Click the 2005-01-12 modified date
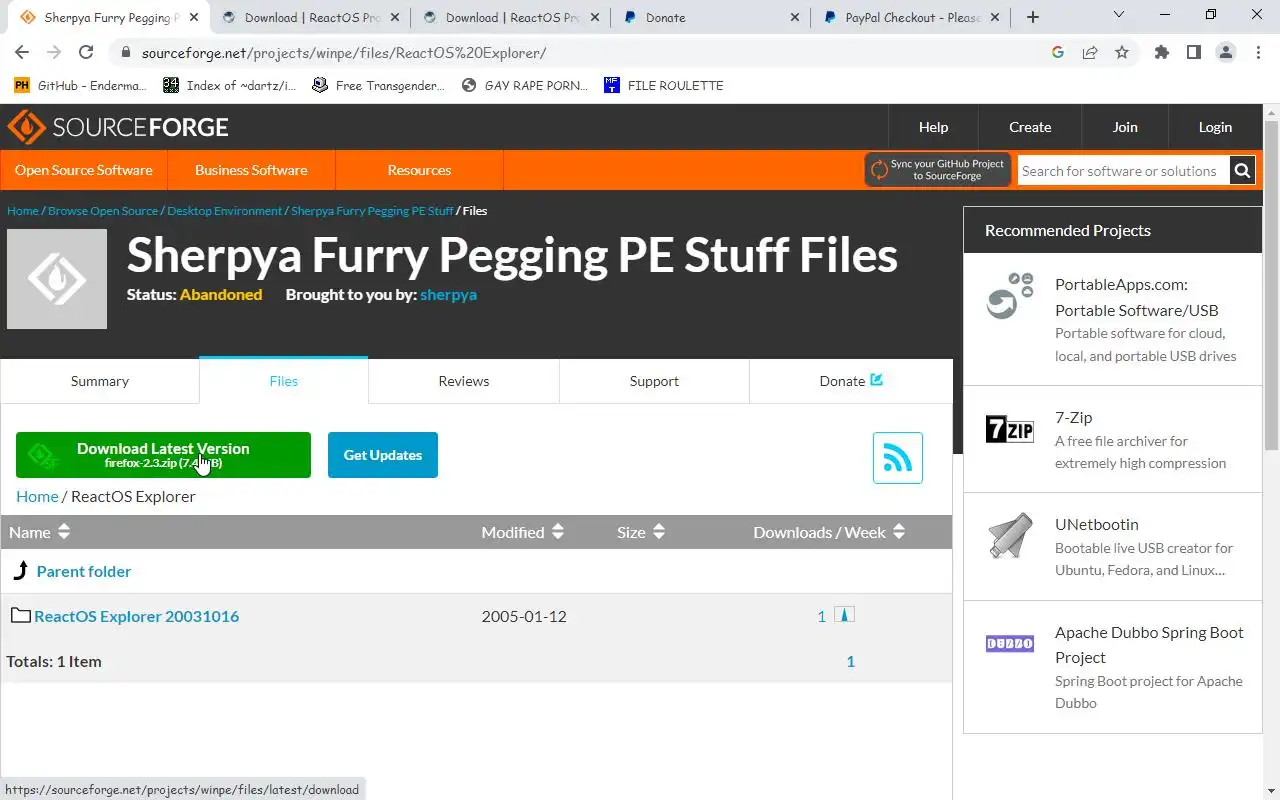The image size is (1280, 800). [524, 616]
